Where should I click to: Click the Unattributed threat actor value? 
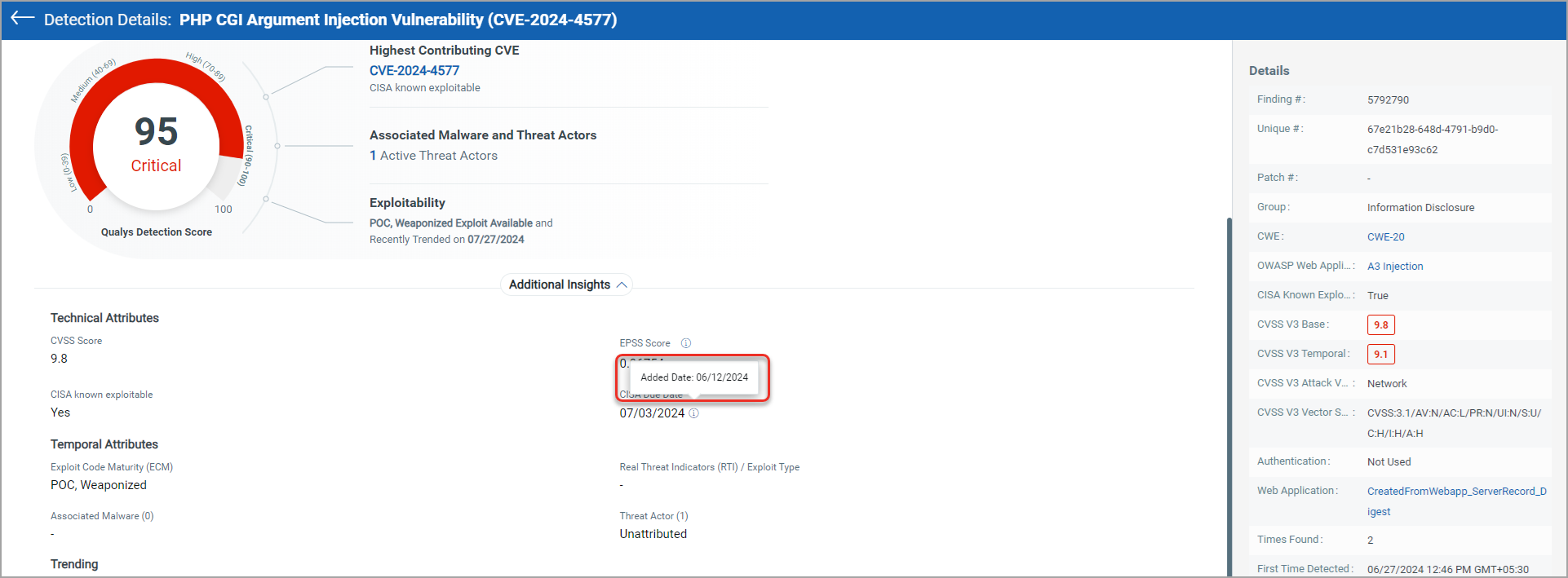click(653, 534)
